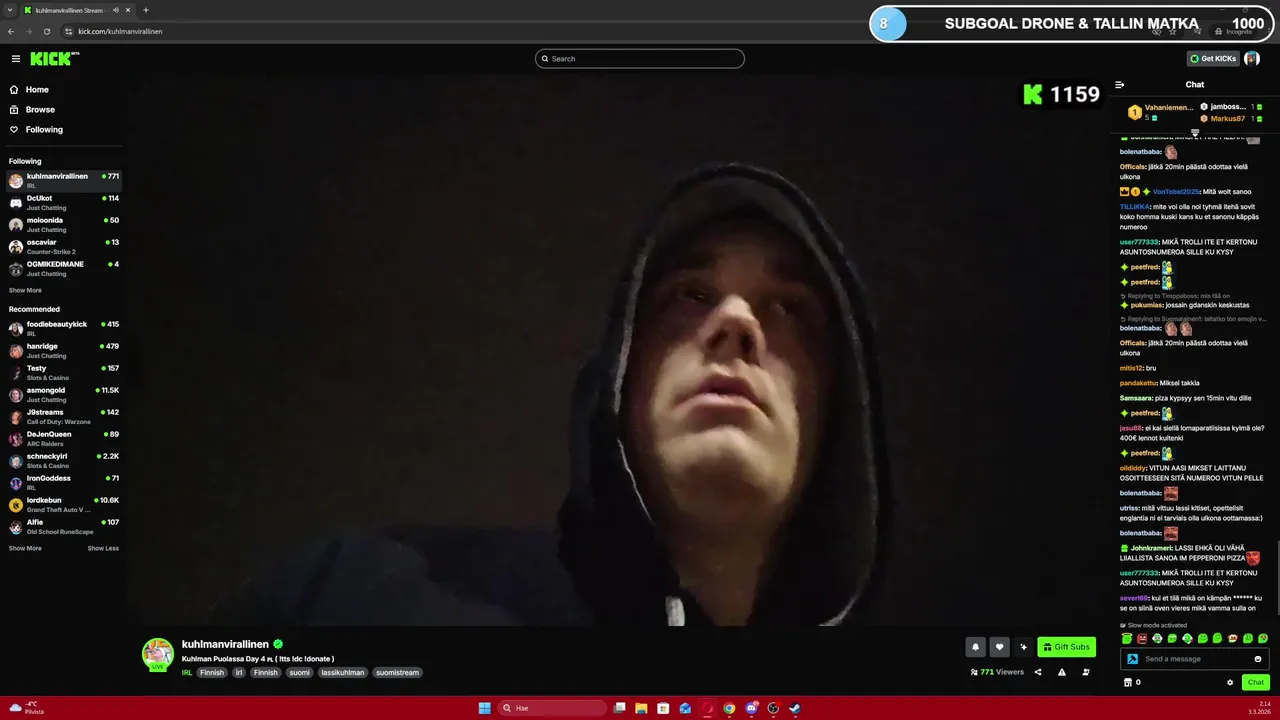Open the hamburger sidebar menu
Image resolution: width=1280 pixels, height=720 pixels.
[15, 59]
